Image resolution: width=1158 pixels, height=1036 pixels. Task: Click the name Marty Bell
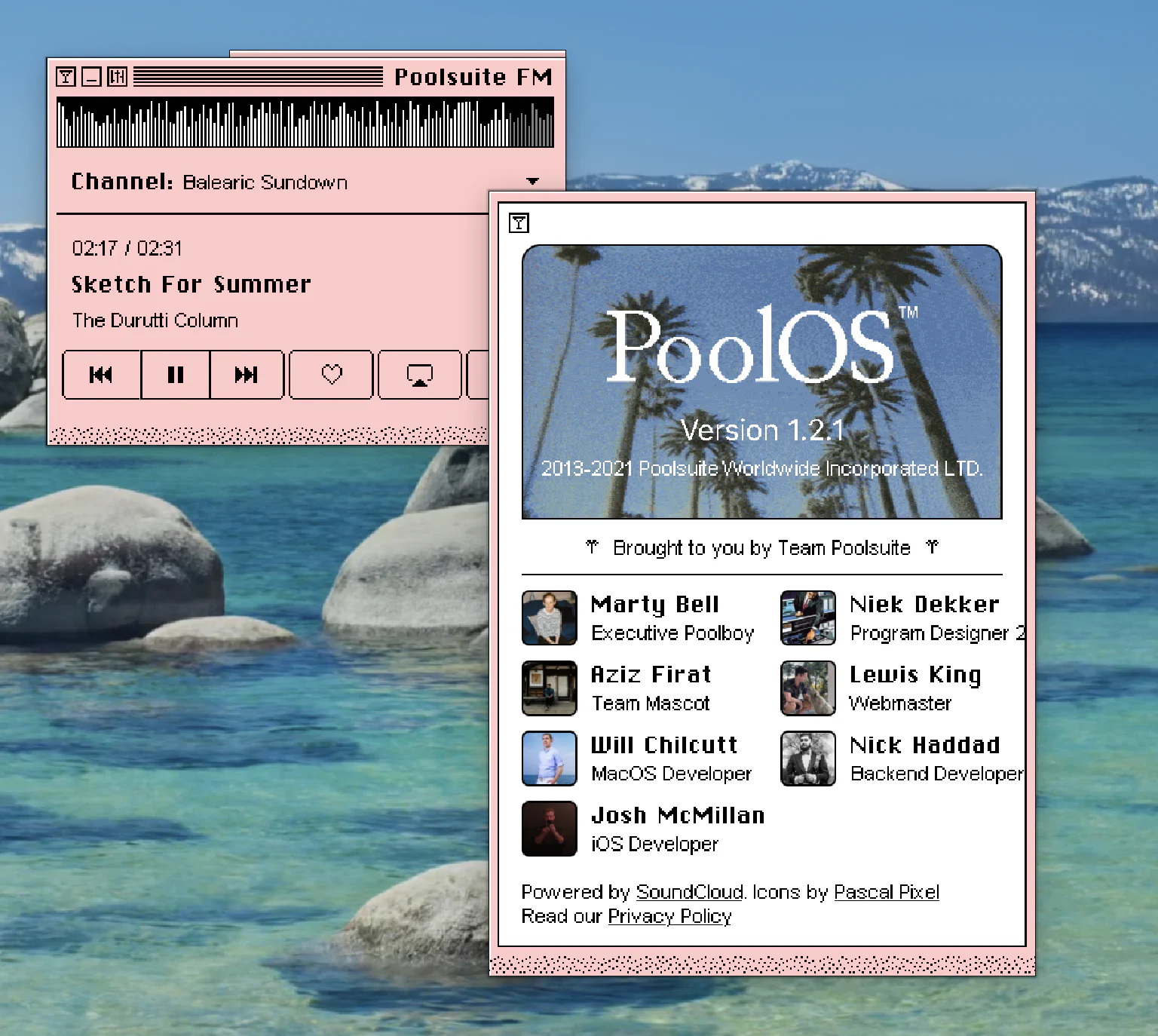(x=655, y=605)
